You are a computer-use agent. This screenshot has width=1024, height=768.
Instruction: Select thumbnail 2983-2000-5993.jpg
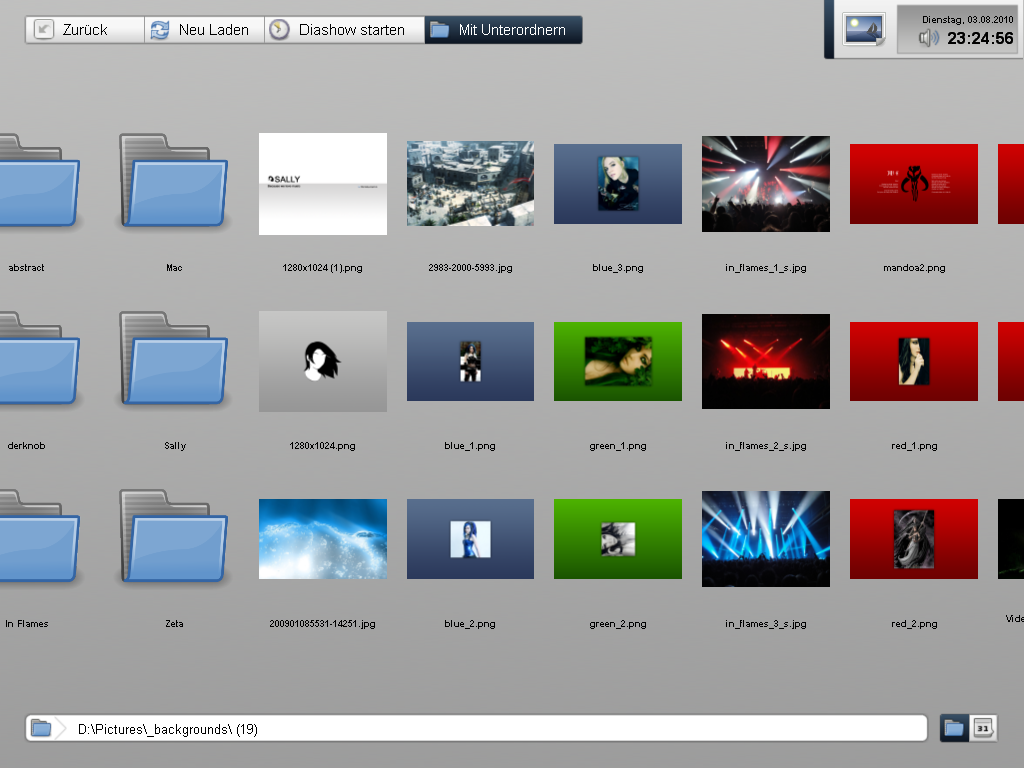pos(470,184)
